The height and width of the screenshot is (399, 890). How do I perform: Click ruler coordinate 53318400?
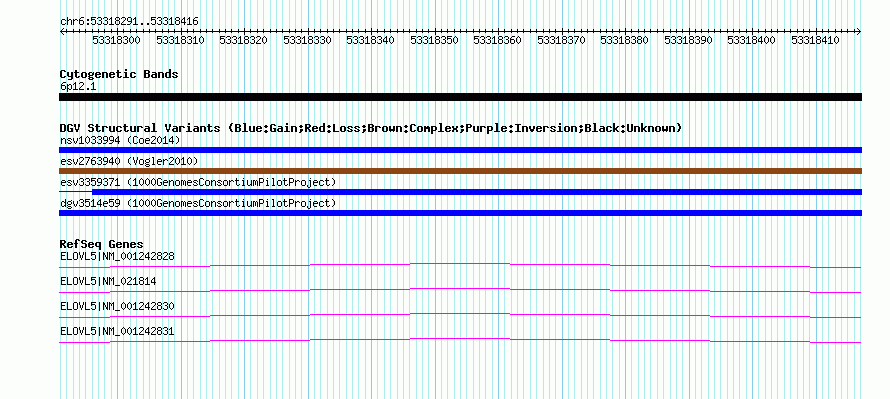tap(752, 41)
